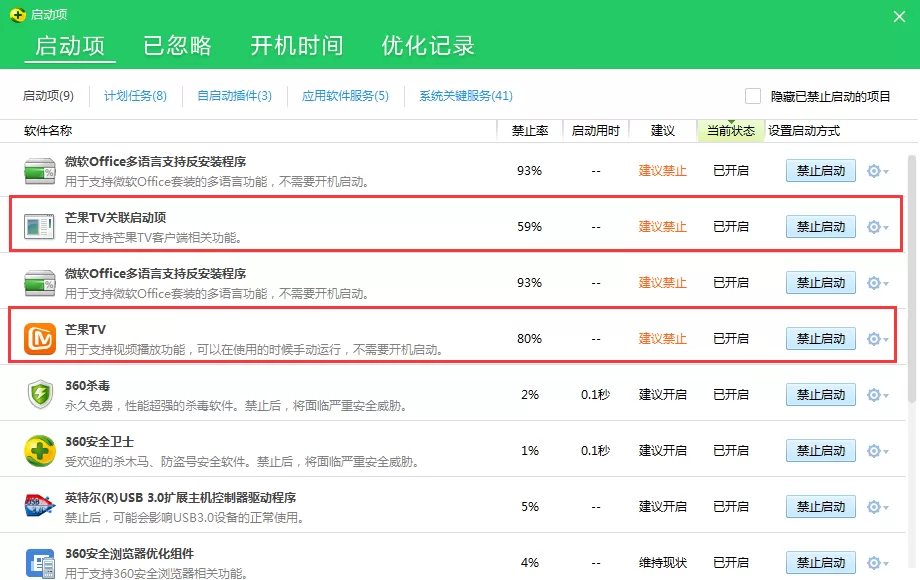920x580 pixels.
Task: Select the 自启动插件(3) sub-tab
Action: pos(235,96)
